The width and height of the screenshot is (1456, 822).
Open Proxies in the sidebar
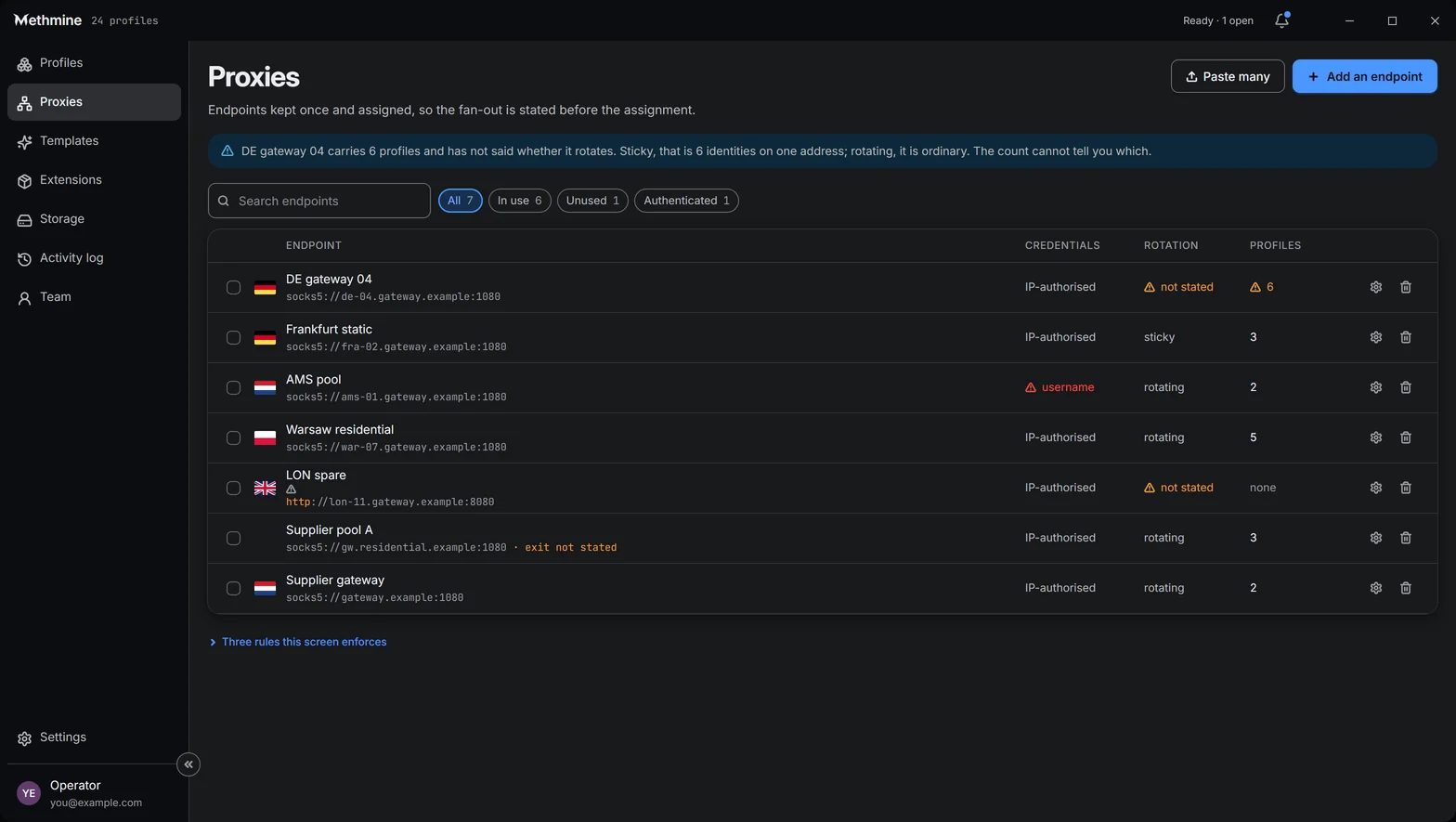tap(94, 102)
